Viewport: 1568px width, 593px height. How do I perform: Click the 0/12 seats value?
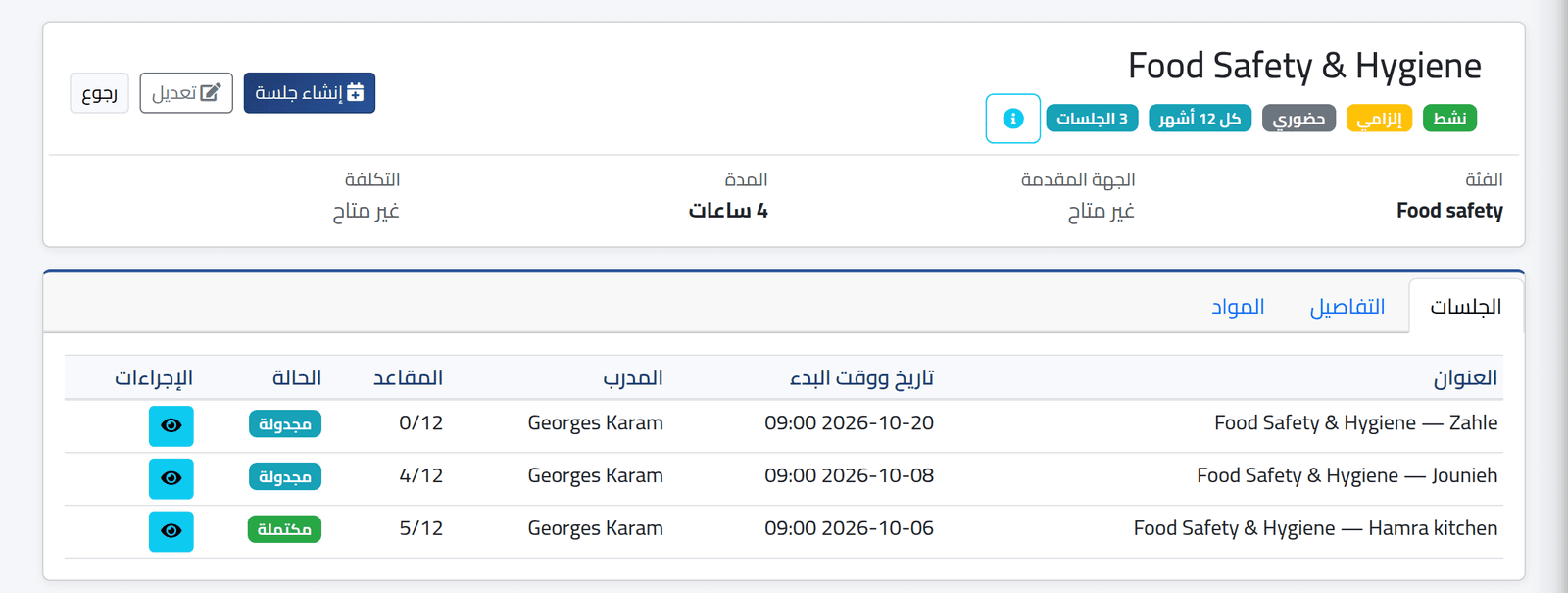pos(421,423)
